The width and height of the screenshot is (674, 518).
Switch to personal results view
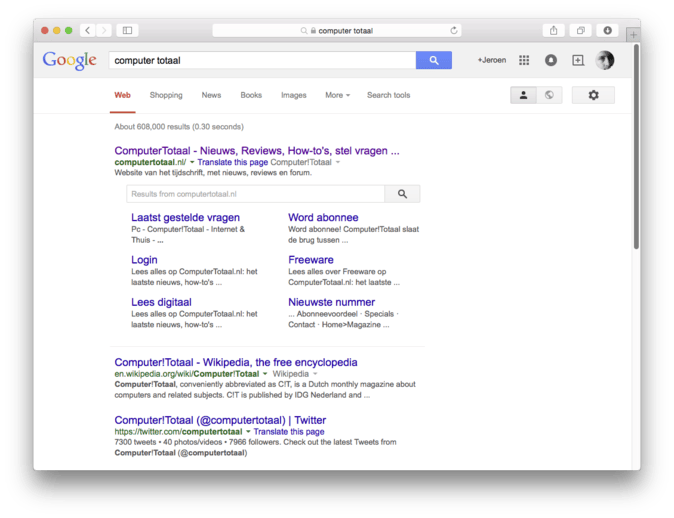click(524, 95)
